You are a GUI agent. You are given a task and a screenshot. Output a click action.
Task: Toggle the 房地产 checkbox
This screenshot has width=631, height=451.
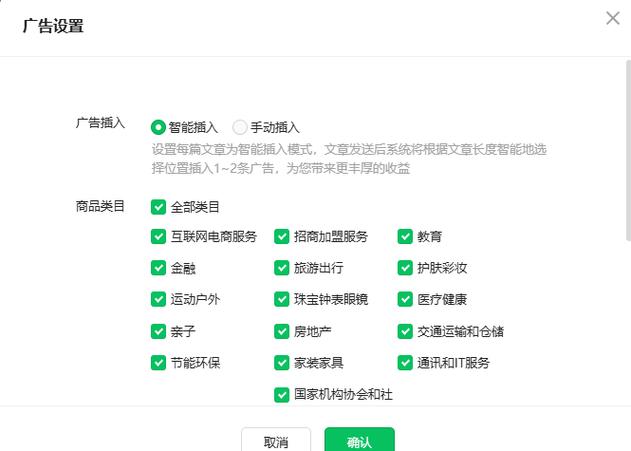(281, 332)
